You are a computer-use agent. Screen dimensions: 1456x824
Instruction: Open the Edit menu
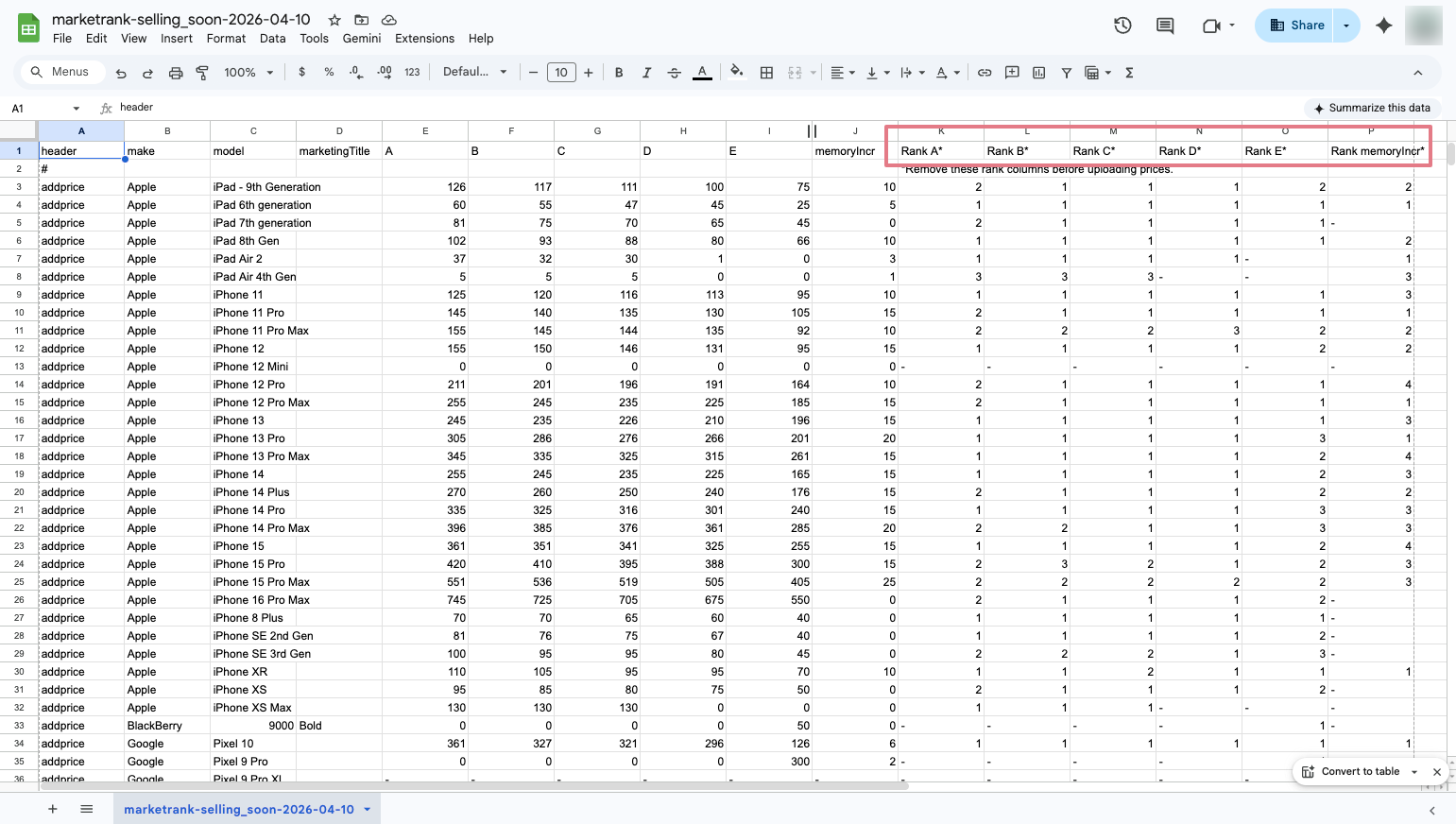pos(96,39)
